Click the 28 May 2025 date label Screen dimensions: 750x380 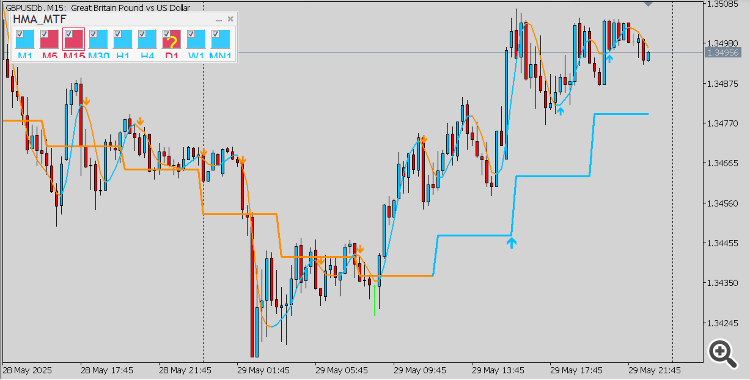click(x=28, y=370)
